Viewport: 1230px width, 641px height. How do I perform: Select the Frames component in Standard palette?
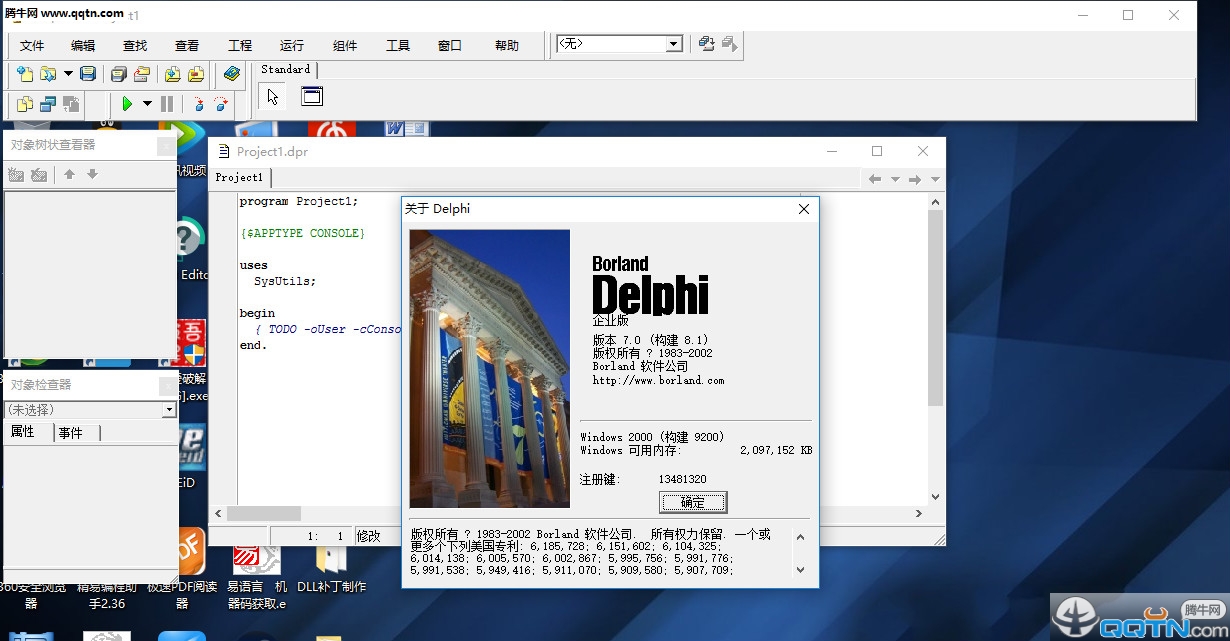pyautogui.click(x=312, y=97)
